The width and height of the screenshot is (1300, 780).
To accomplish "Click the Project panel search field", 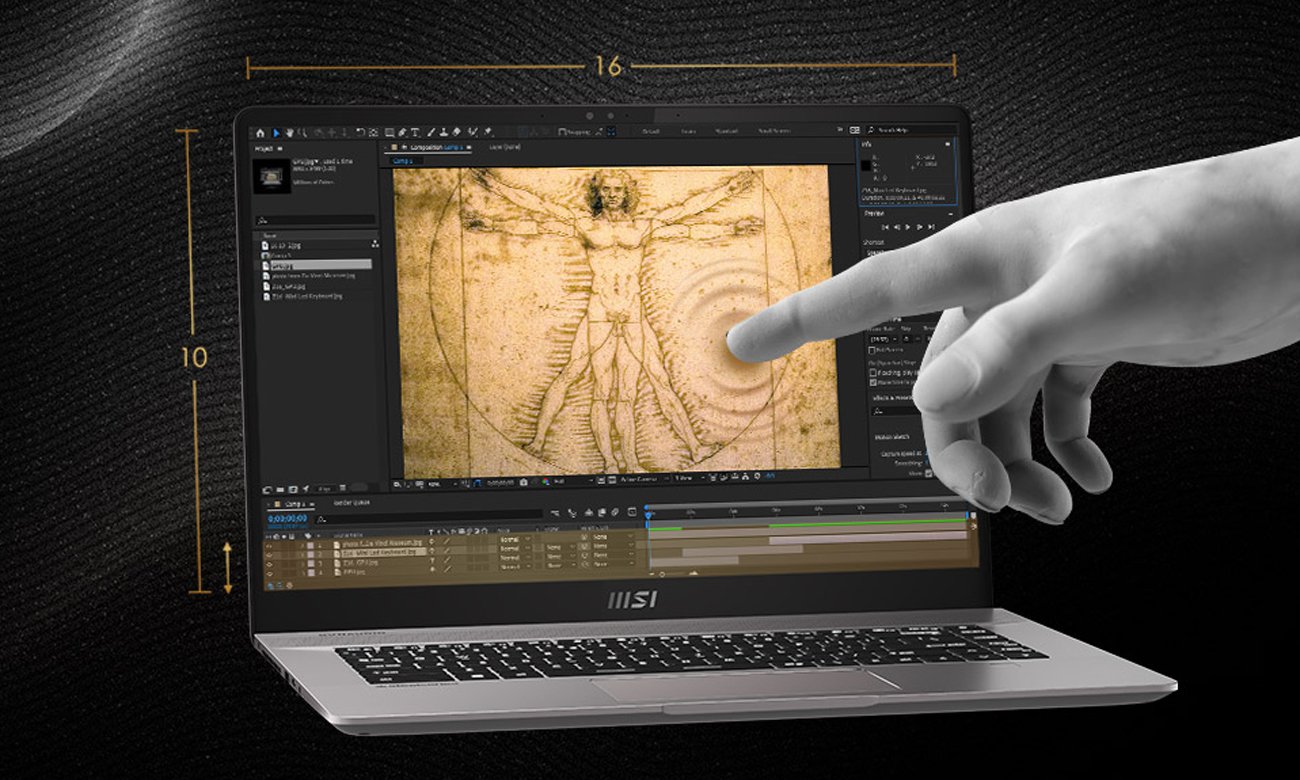I will (315, 221).
